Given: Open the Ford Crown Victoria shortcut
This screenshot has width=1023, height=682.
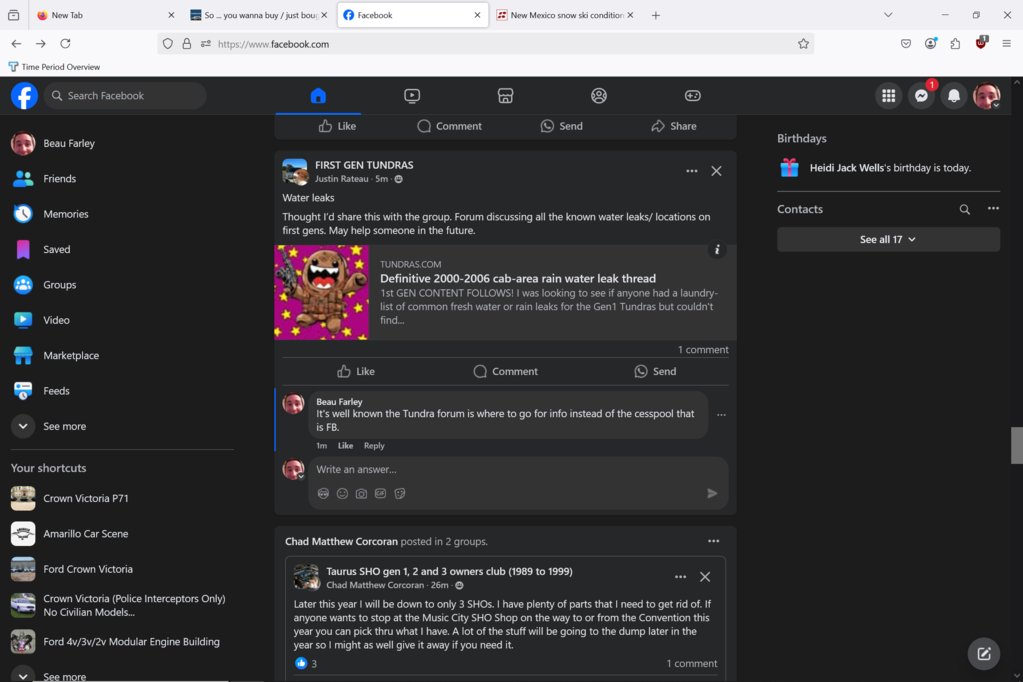Looking at the screenshot, I should tap(122, 569).
